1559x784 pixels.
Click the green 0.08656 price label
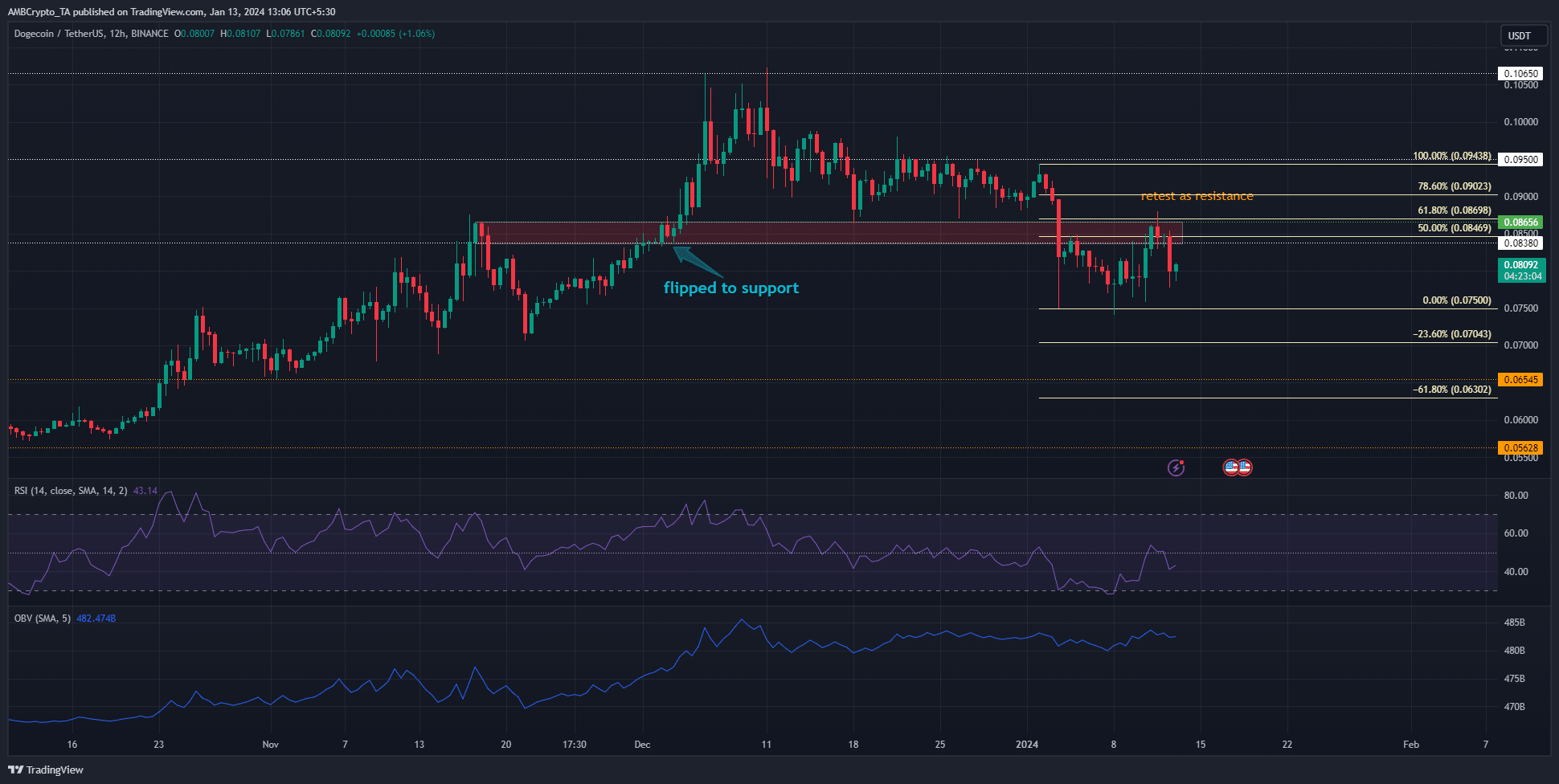point(1520,223)
